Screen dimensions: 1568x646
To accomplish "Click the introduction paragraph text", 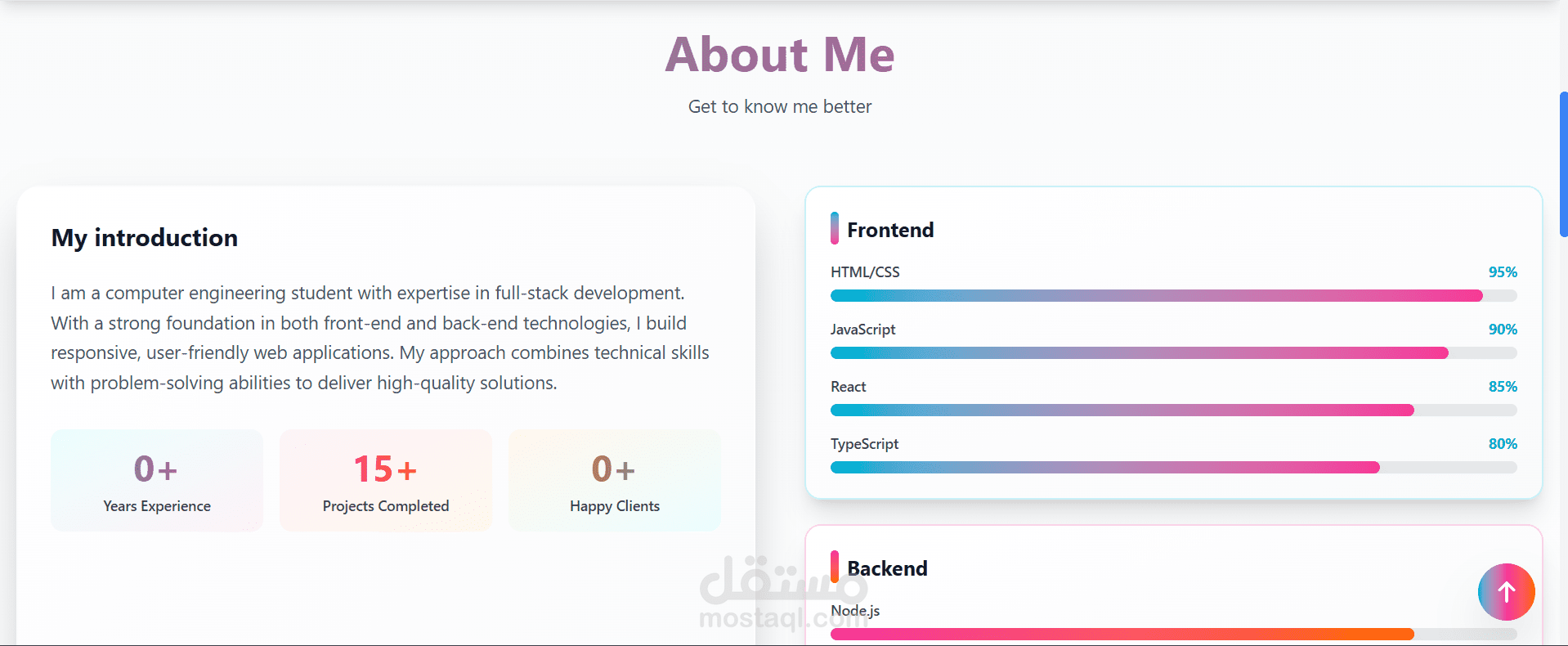I will coord(380,338).
